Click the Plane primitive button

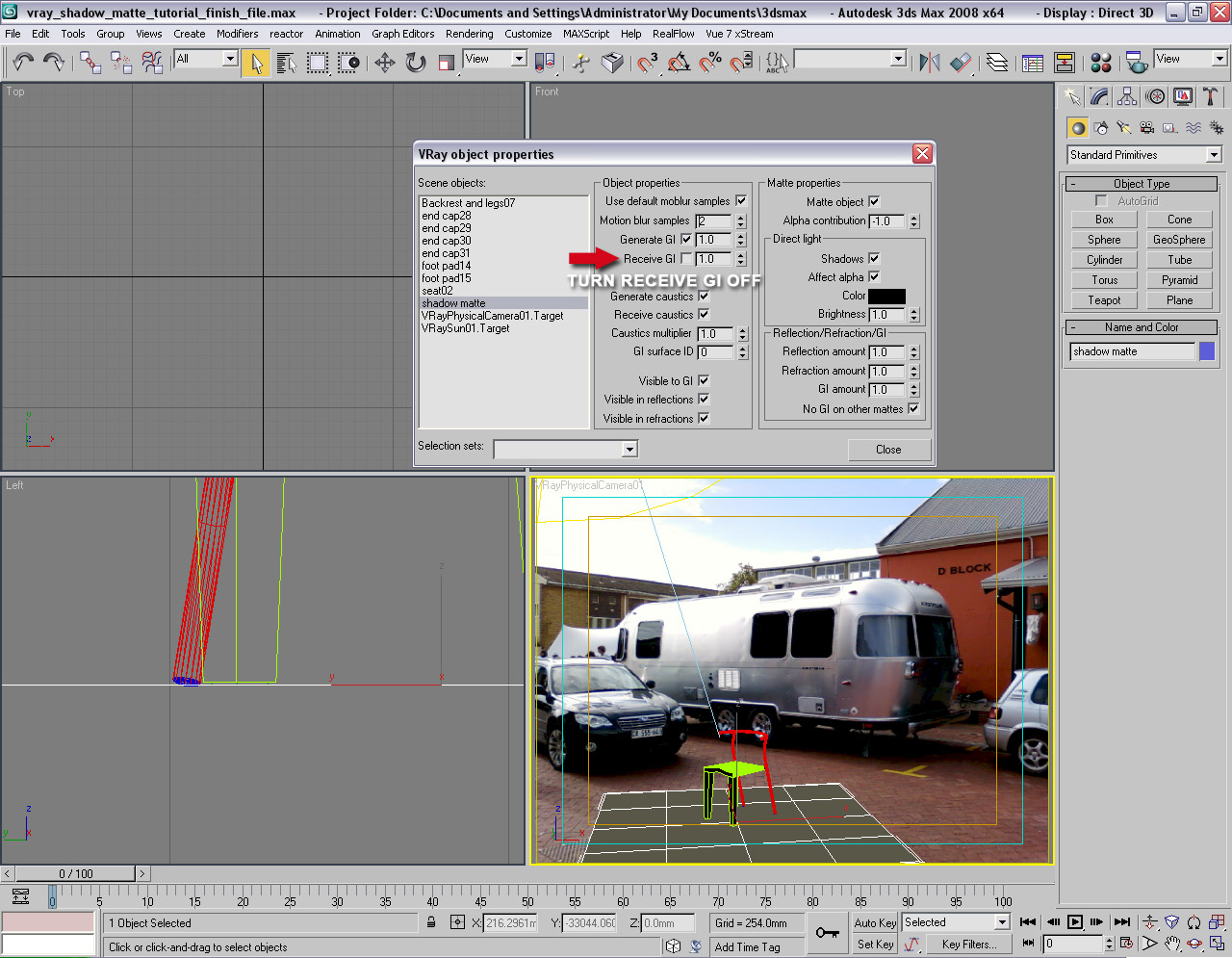coord(1179,300)
